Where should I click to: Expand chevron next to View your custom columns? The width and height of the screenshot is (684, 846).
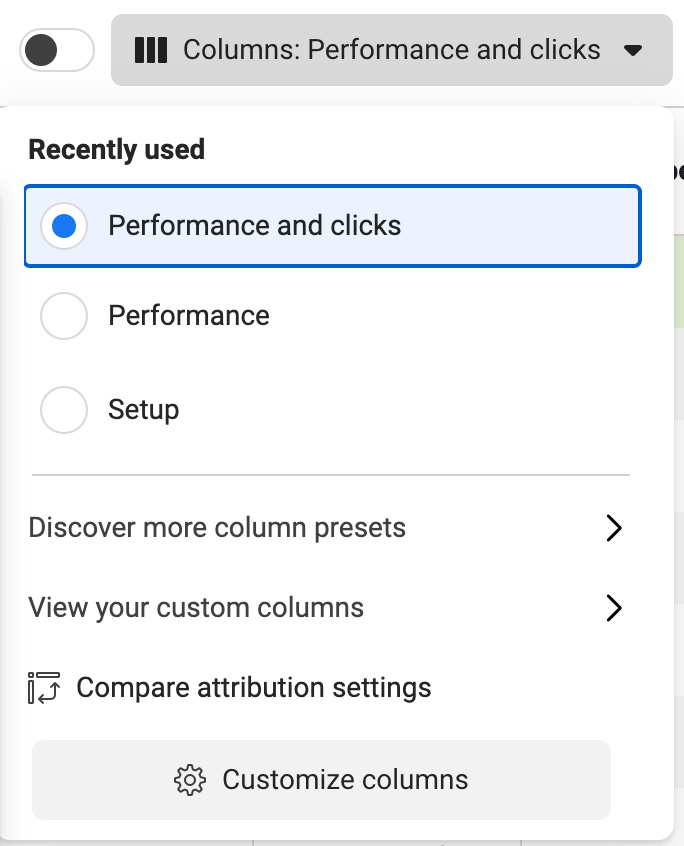coord(614,608)
